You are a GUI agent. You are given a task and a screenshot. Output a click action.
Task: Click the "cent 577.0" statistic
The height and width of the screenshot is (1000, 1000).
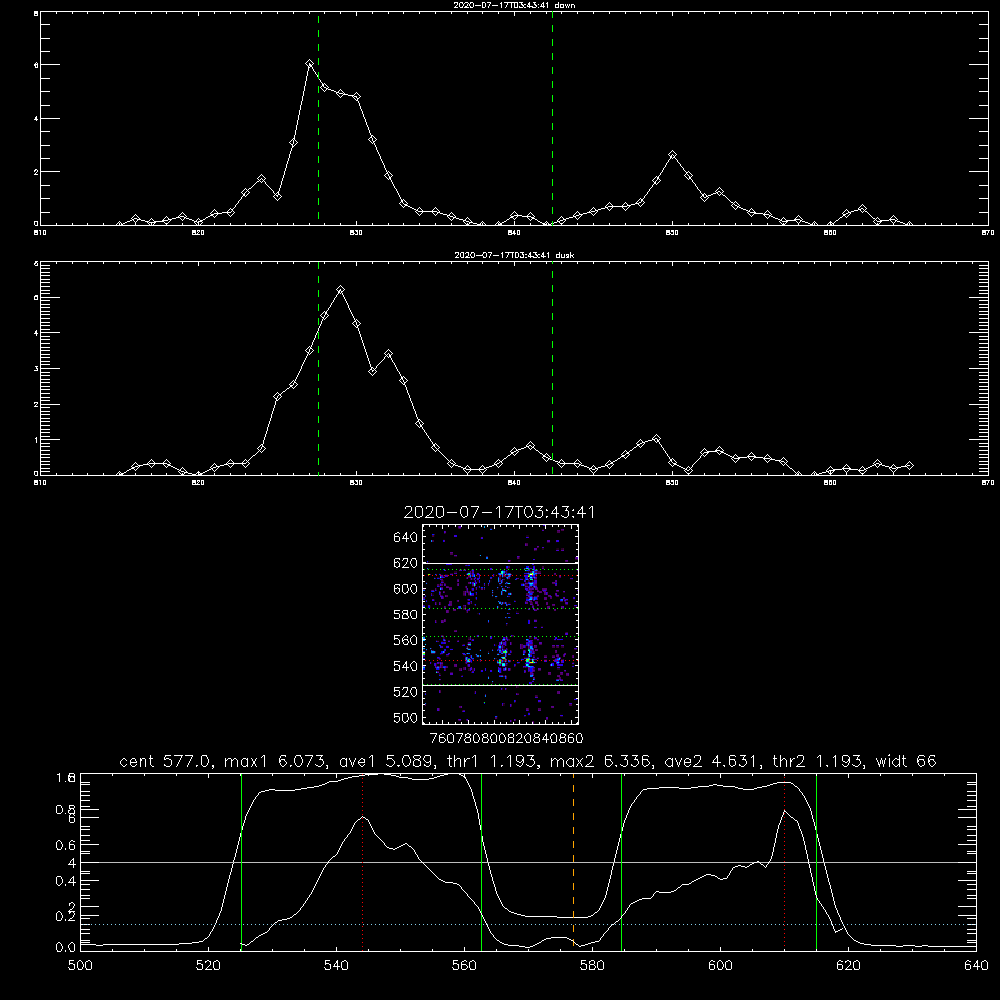166,761
